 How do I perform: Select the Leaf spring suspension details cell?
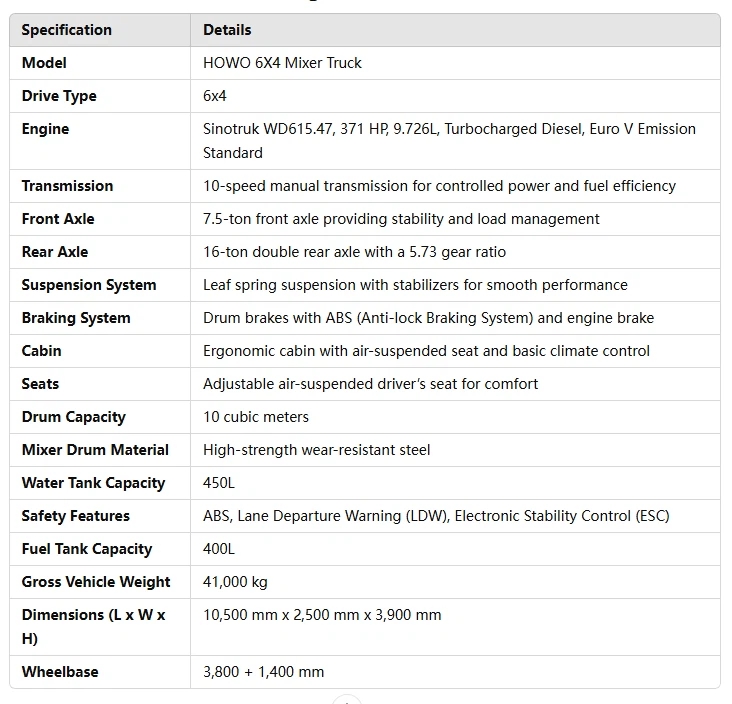click(x=415, y=285)
